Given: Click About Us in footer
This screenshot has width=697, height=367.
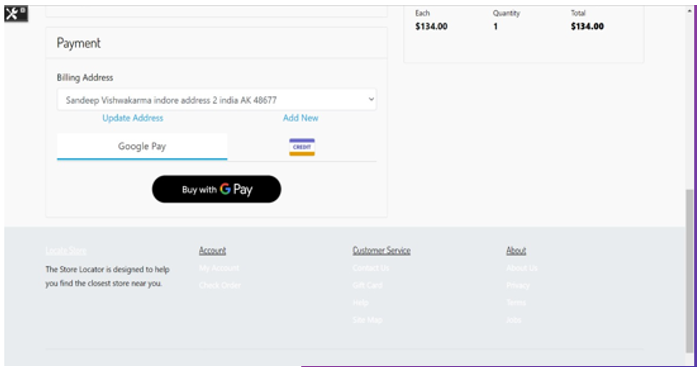Looking at the screenshot, I should pyautogui.click(x=522, y=268).
